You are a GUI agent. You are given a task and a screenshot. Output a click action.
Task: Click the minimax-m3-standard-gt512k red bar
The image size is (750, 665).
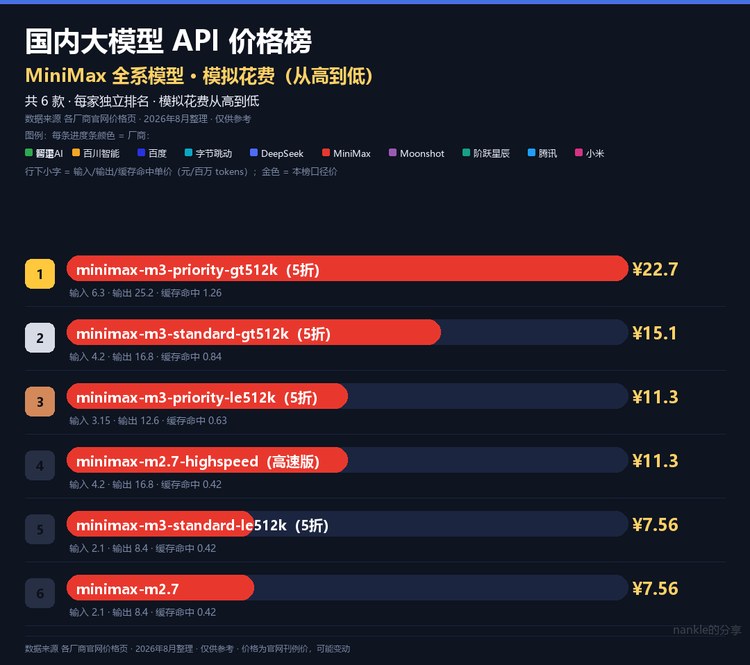point(254,332)
